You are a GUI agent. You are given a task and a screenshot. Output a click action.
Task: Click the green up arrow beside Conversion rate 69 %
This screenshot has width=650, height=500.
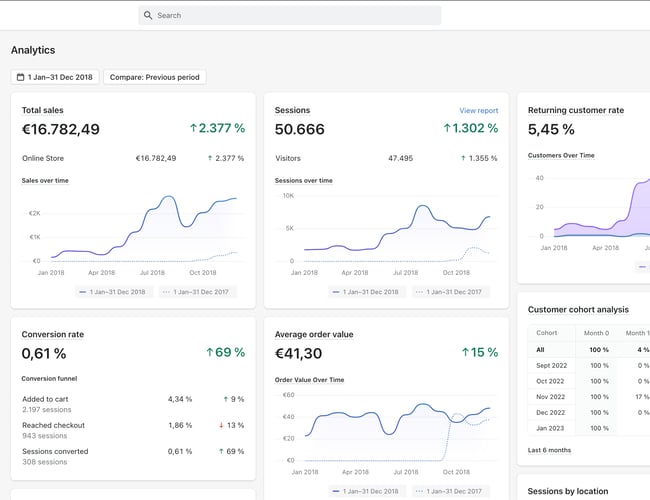(x=210, y=352)
